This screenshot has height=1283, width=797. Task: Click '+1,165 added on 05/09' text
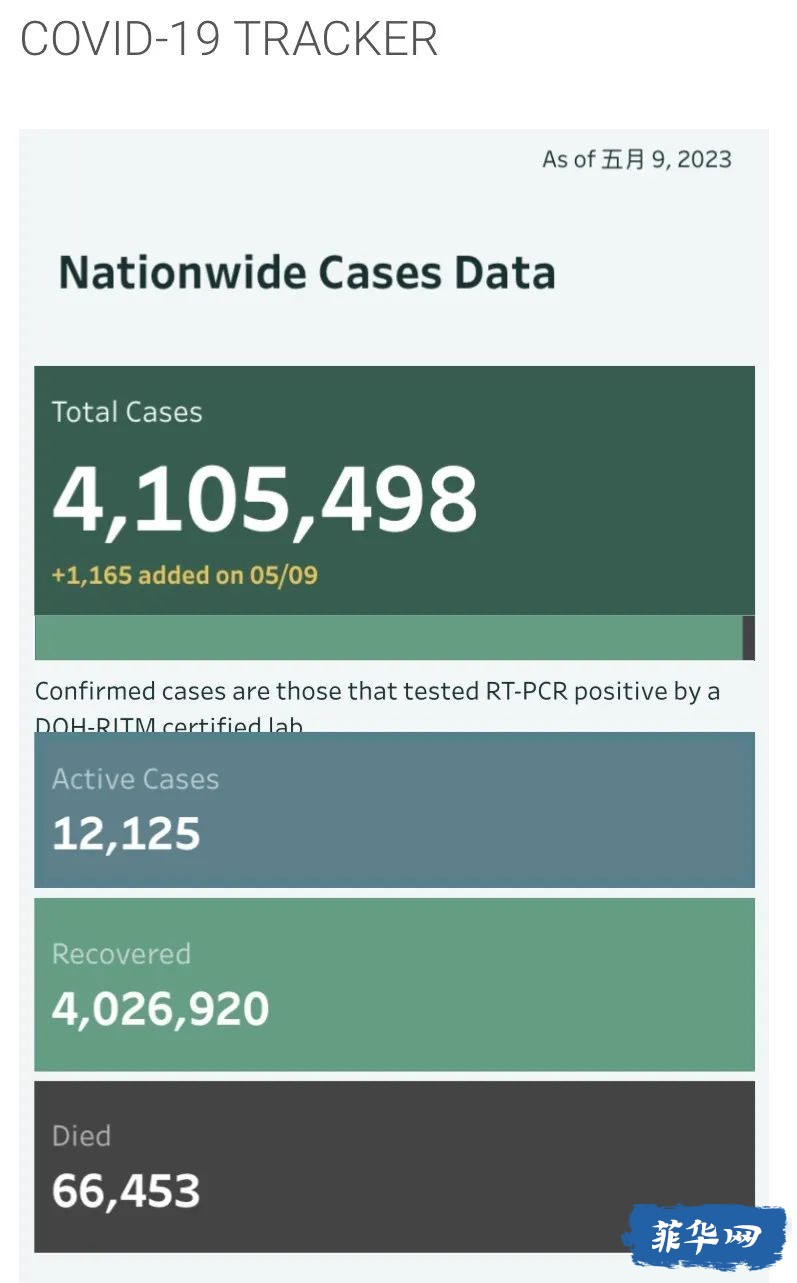(x=185, y=575)
